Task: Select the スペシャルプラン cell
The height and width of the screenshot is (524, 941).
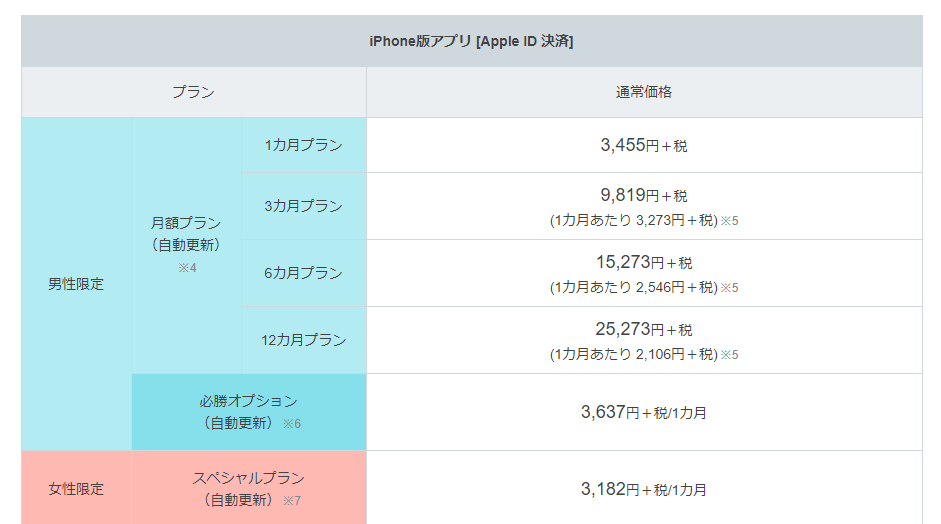Action: click(x=249, y=489)
